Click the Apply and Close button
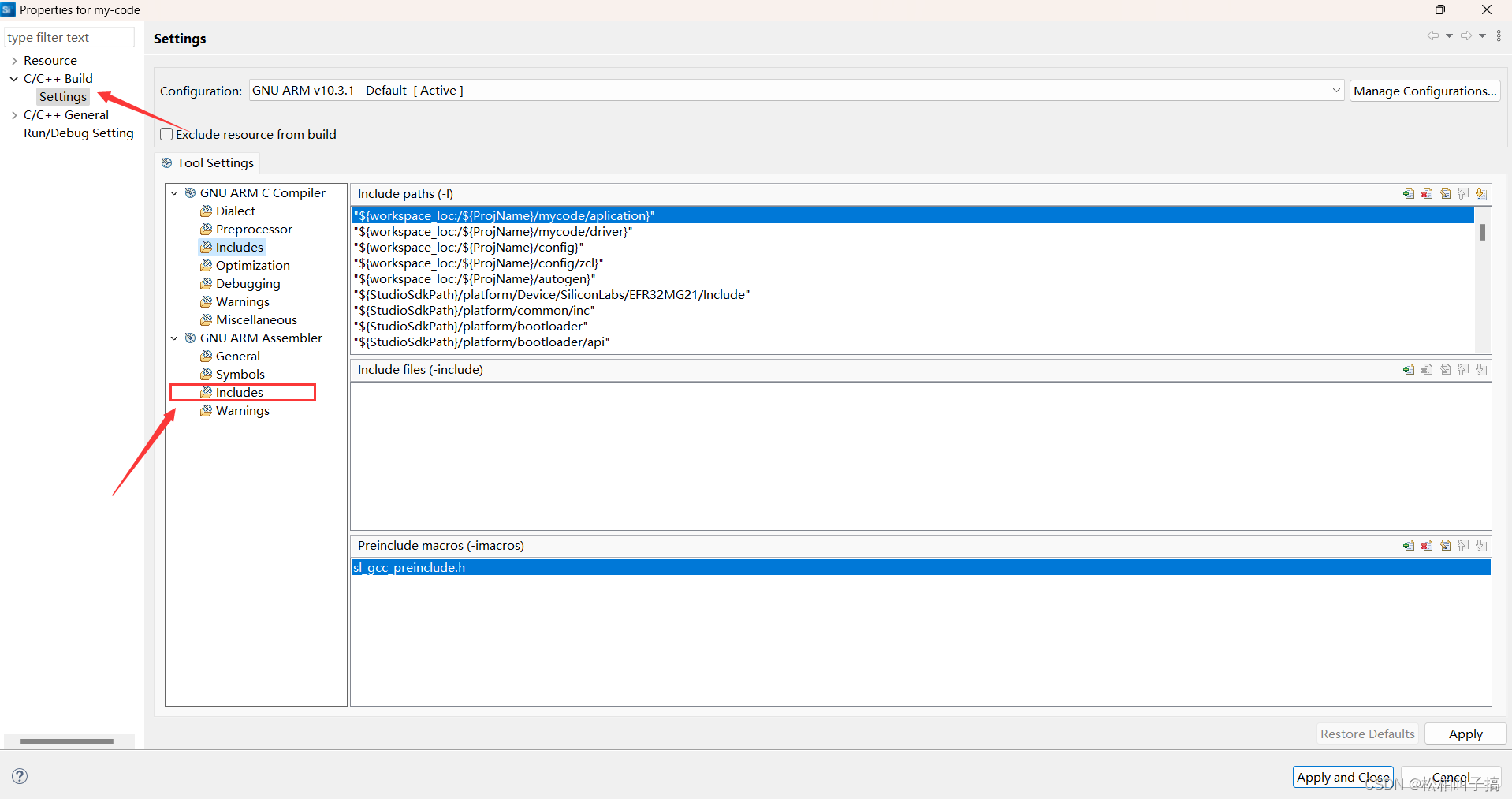 pos(1342,777)
